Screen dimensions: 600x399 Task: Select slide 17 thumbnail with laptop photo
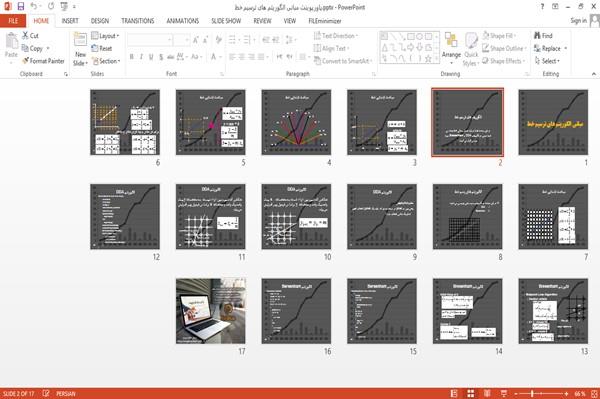tap(211, 311)
